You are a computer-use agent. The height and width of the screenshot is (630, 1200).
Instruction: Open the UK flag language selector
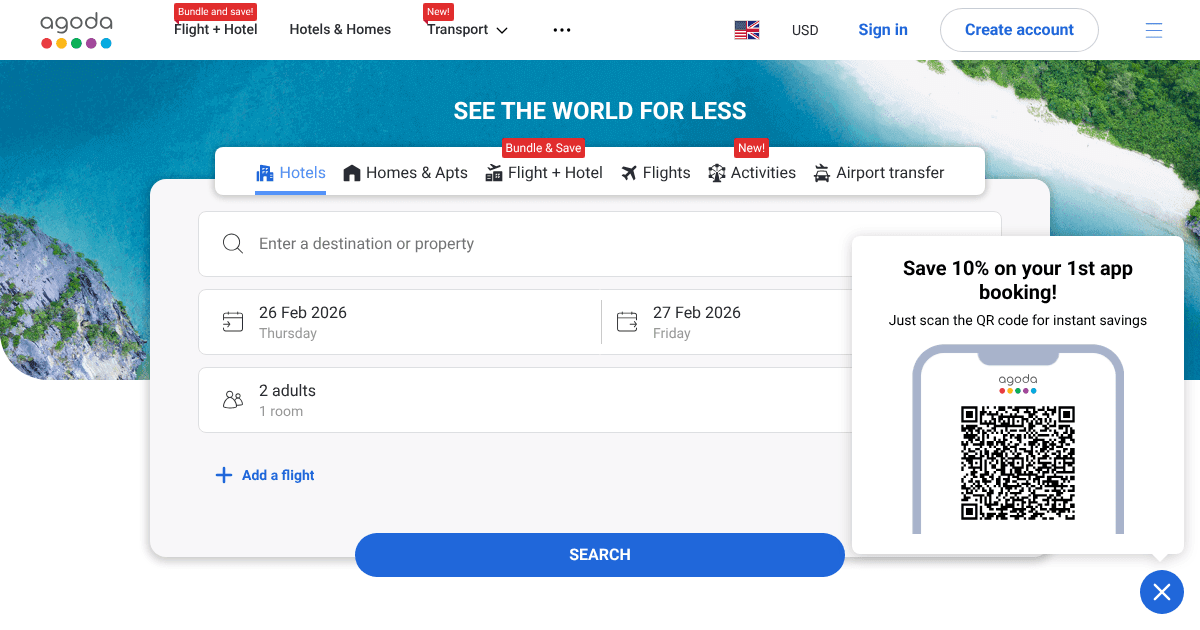click(747, 30)
